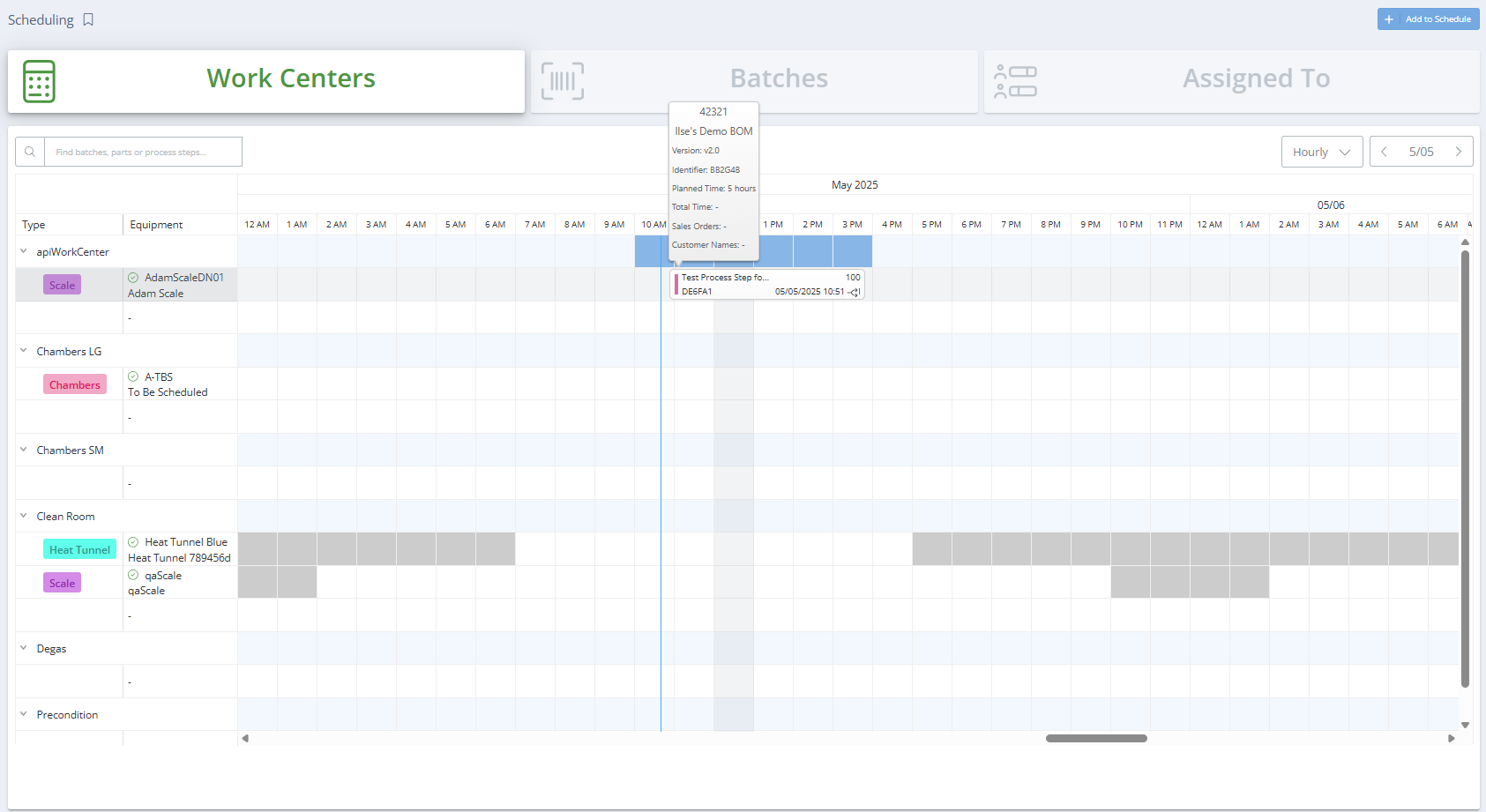Click the A-TBS equipment name
The height and width of the screenshot is (812, 1486).
(159, 376)
